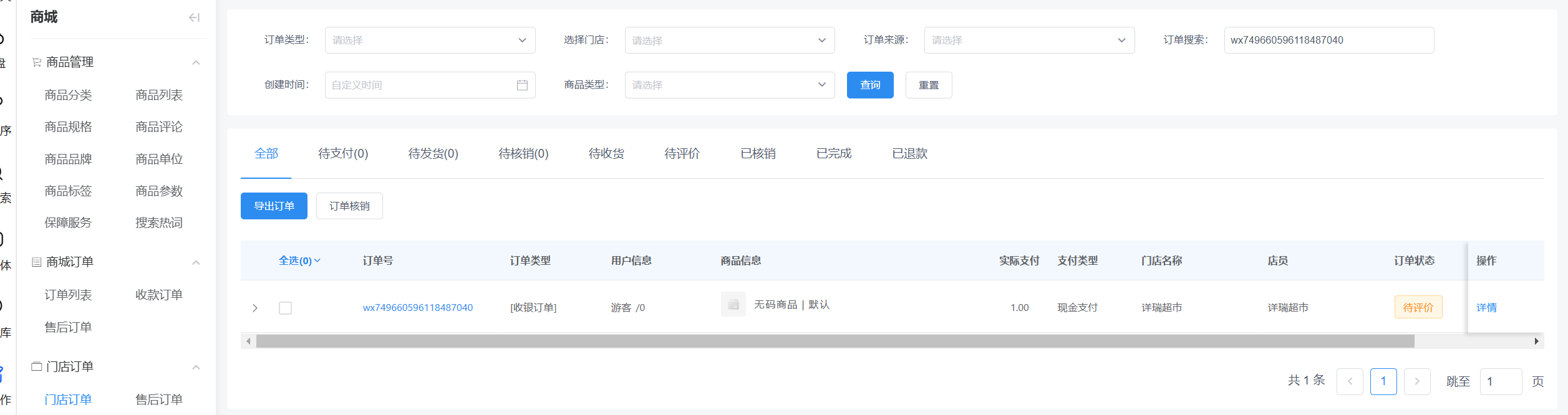Click the 商品管理 cart icon
Image resolution: width=1568 pixels, height=415 pixels.
pos(37,62)
